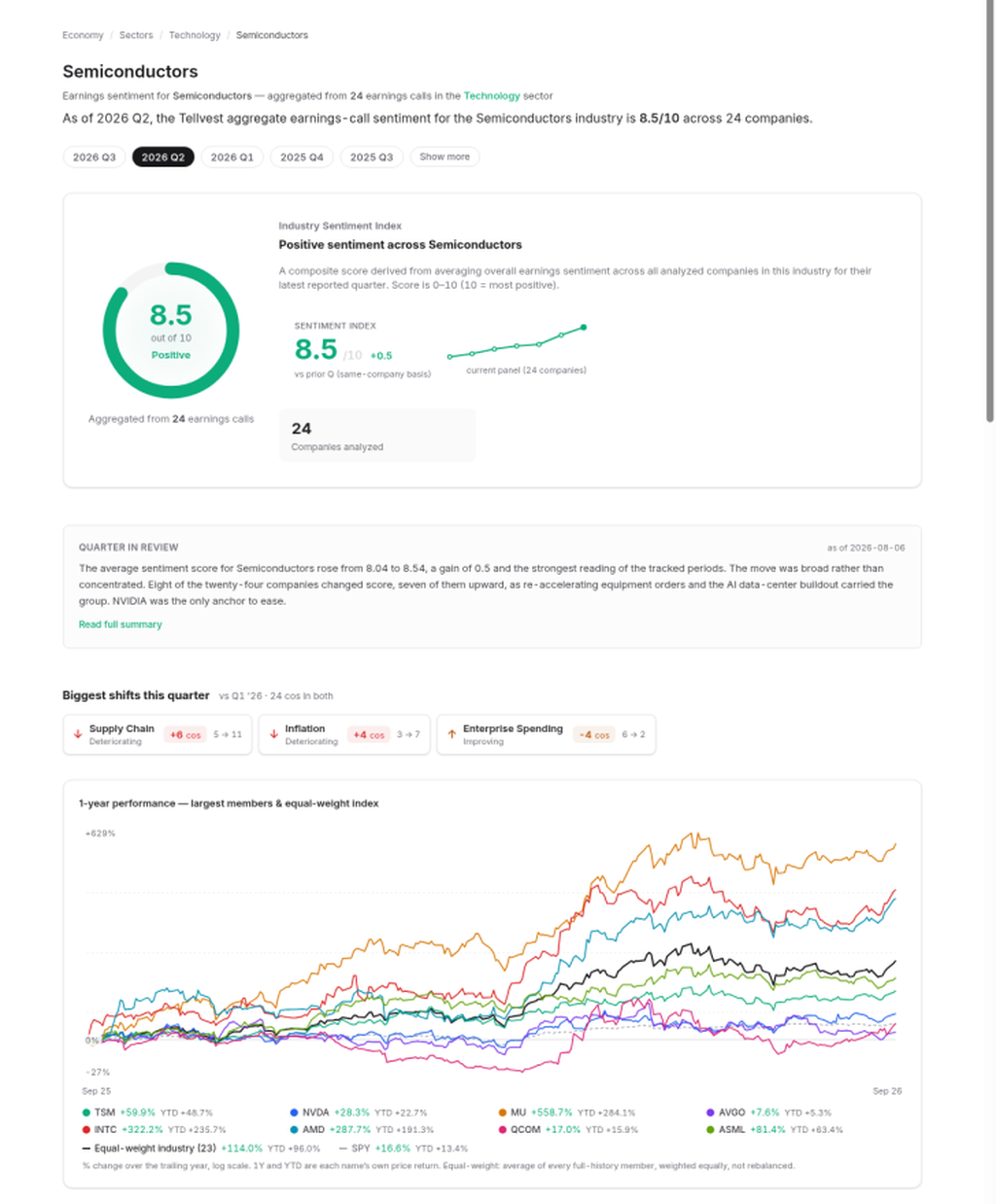
Task: Open the Supply Chain shift card
Action: click(158, 734)
